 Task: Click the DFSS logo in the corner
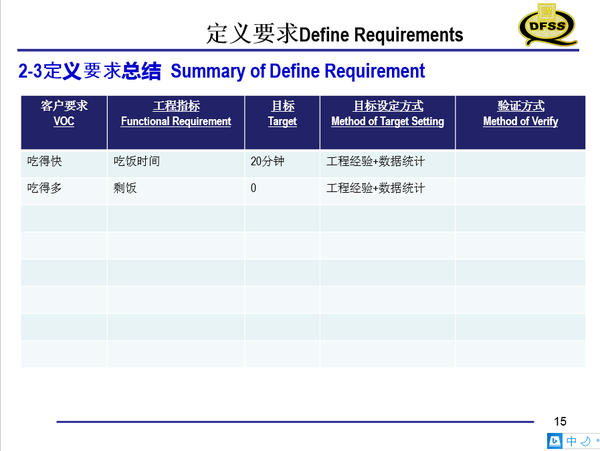tap(548, 25)
